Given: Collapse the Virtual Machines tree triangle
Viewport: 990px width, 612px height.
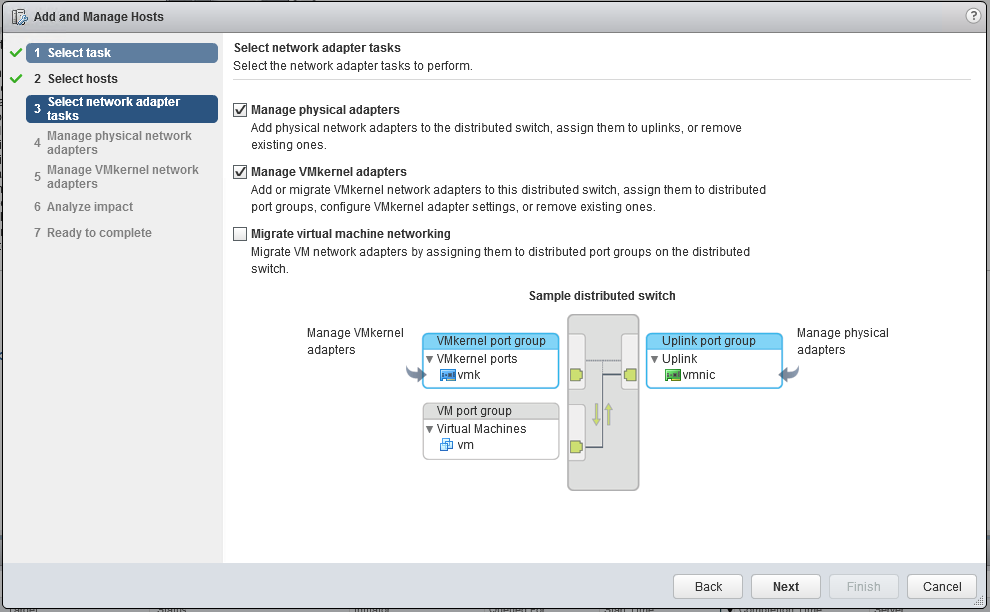Looking at the screenshot, I should tap(429, 429).
